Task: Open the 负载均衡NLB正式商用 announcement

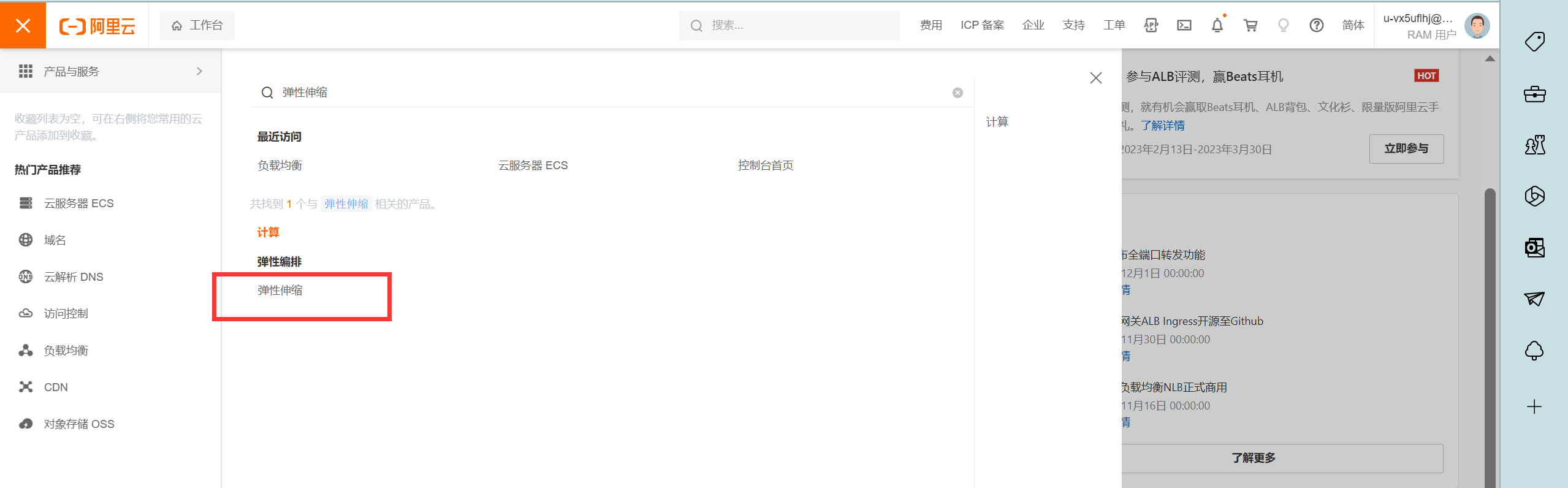Action: (x=1174, y=387)
